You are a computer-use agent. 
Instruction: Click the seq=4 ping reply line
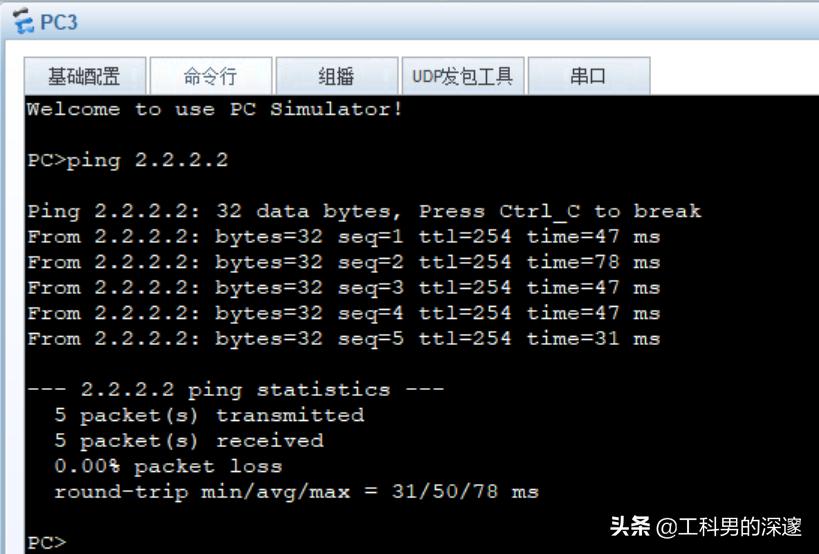(343, 313)
